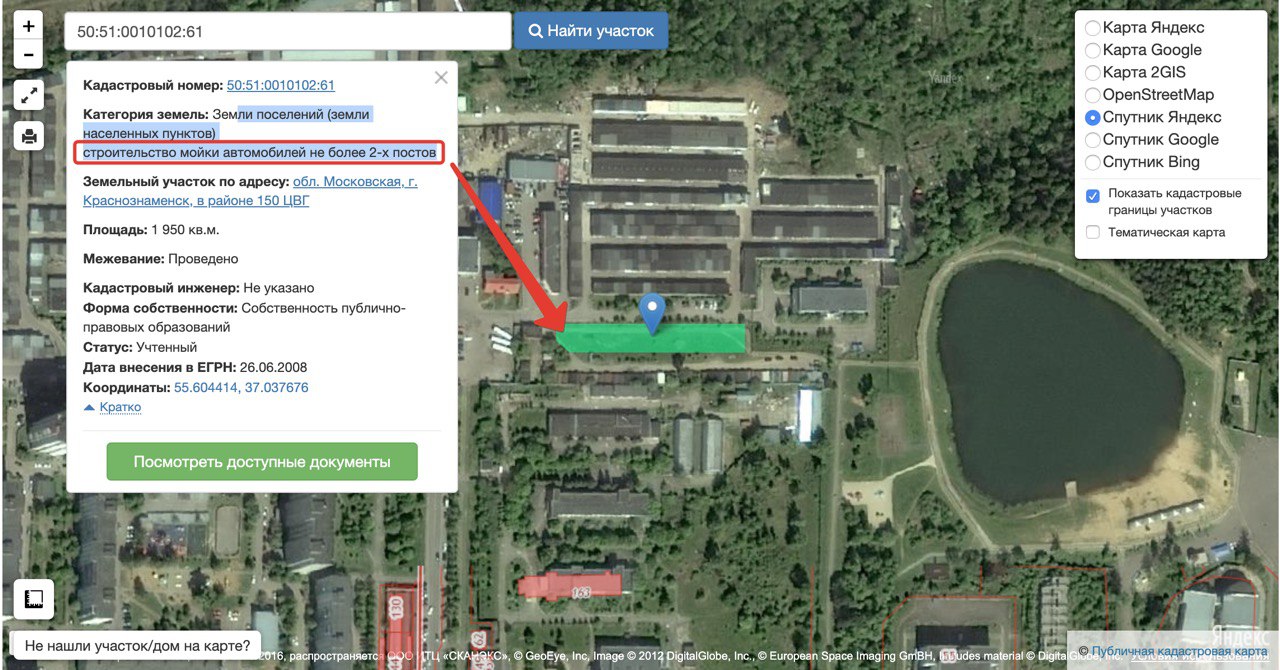Open cadastral number link 50:51:0010102:61
Viewport: 1280px width, 670px height.
(281, 86)
